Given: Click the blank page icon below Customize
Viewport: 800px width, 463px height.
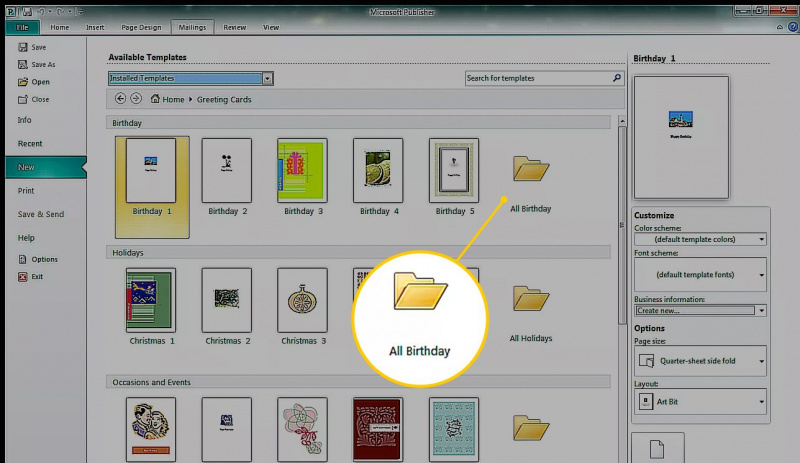Looking at the screenshot, I should click(x=657, y=449).
